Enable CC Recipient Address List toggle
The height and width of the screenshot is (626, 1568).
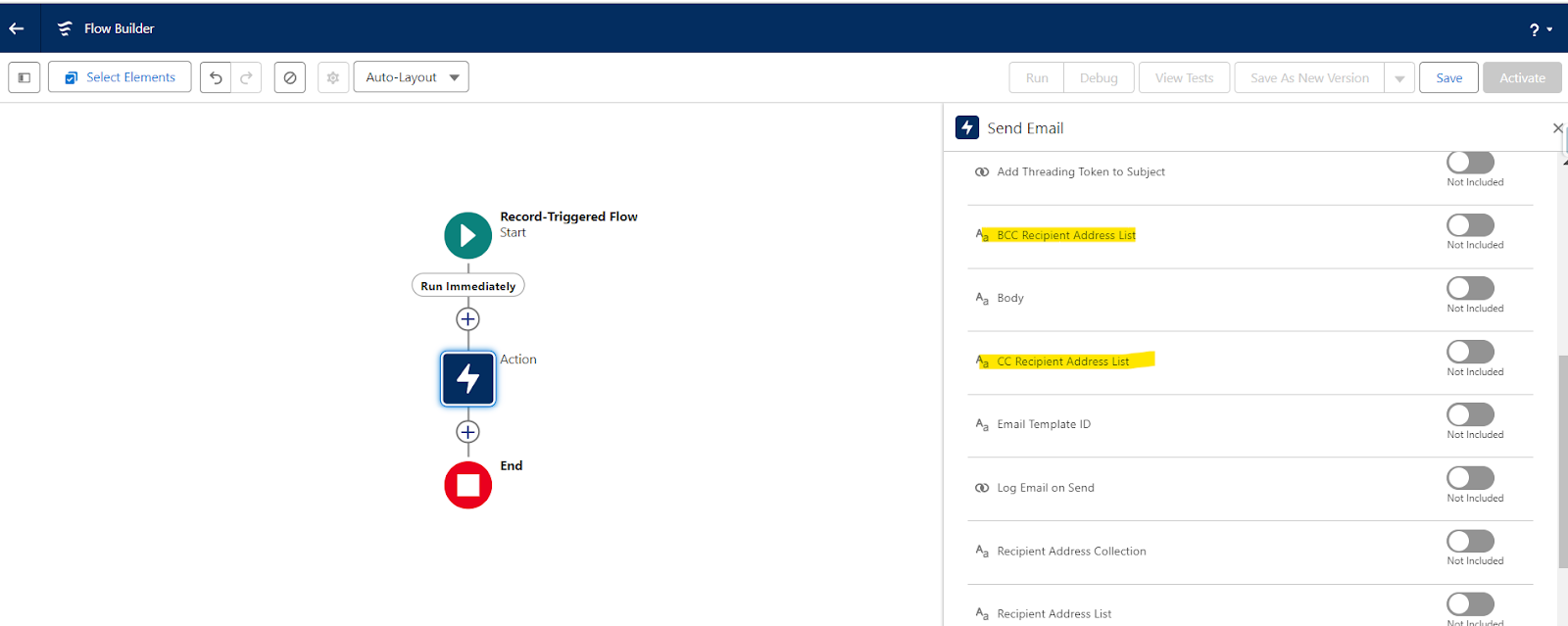[1471, 352]
